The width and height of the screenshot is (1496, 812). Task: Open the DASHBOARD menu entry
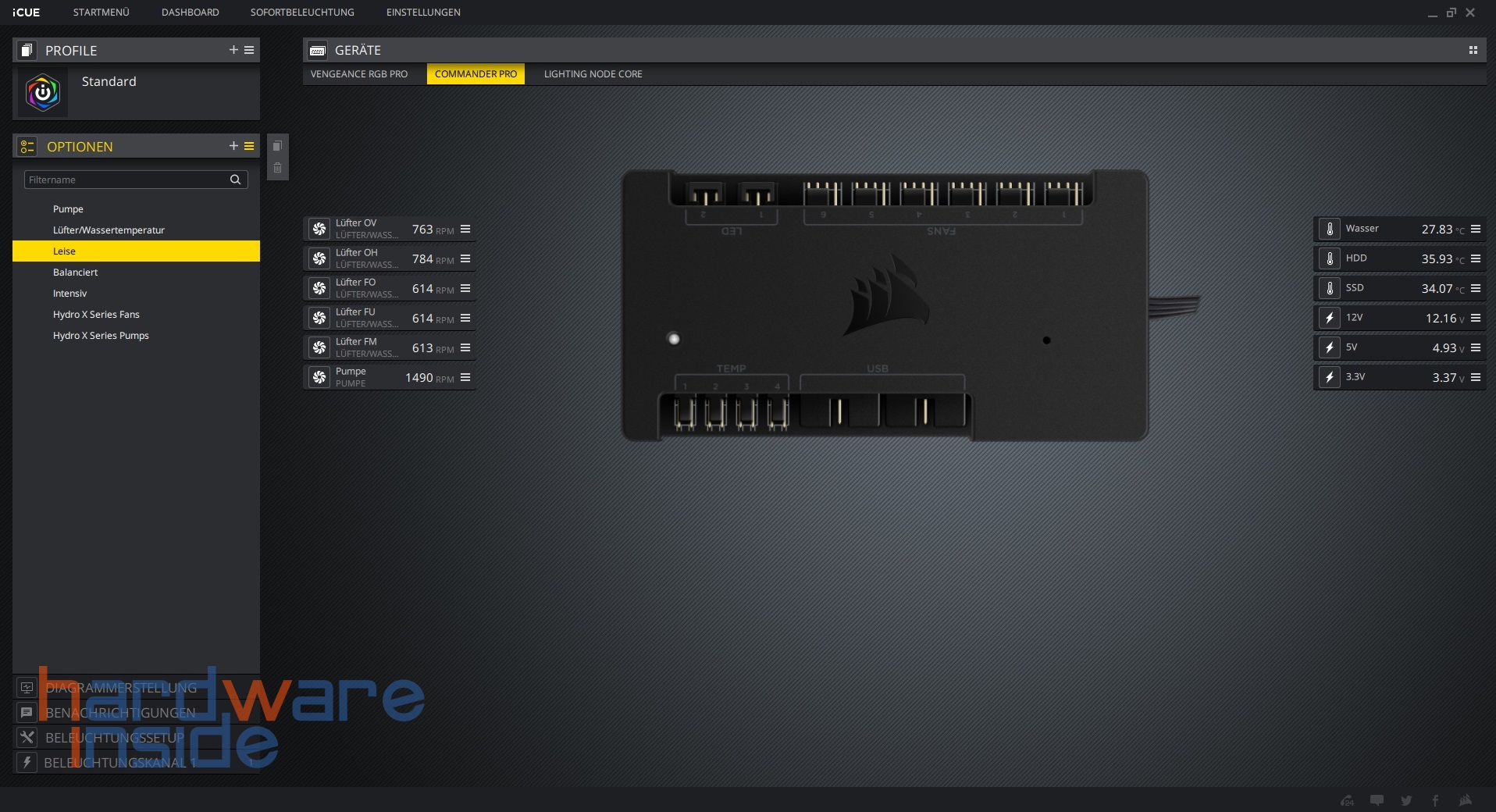[190, 12]
